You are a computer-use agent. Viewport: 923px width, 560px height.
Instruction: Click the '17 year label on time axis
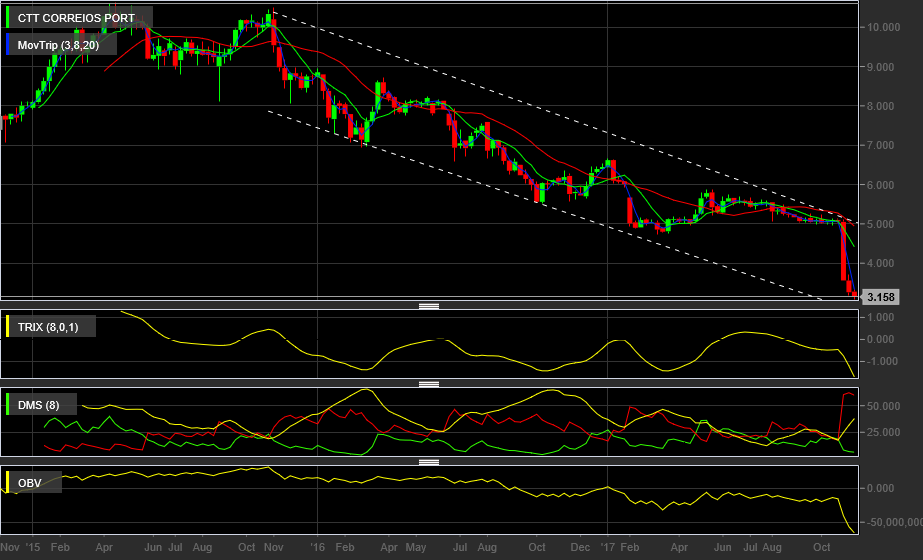pyautogui.click(x=608, y=547)
